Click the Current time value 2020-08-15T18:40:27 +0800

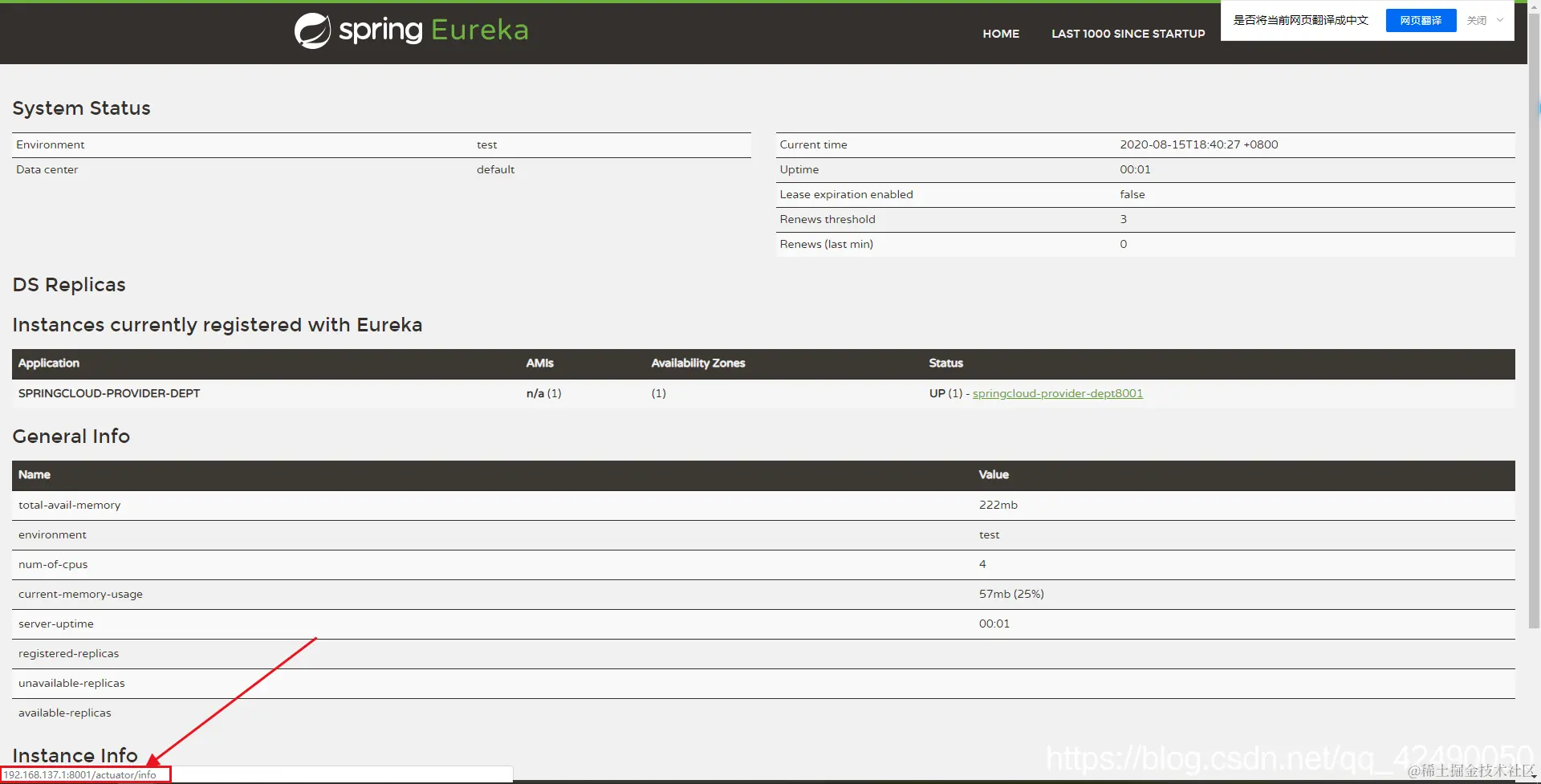[1198, 144]
